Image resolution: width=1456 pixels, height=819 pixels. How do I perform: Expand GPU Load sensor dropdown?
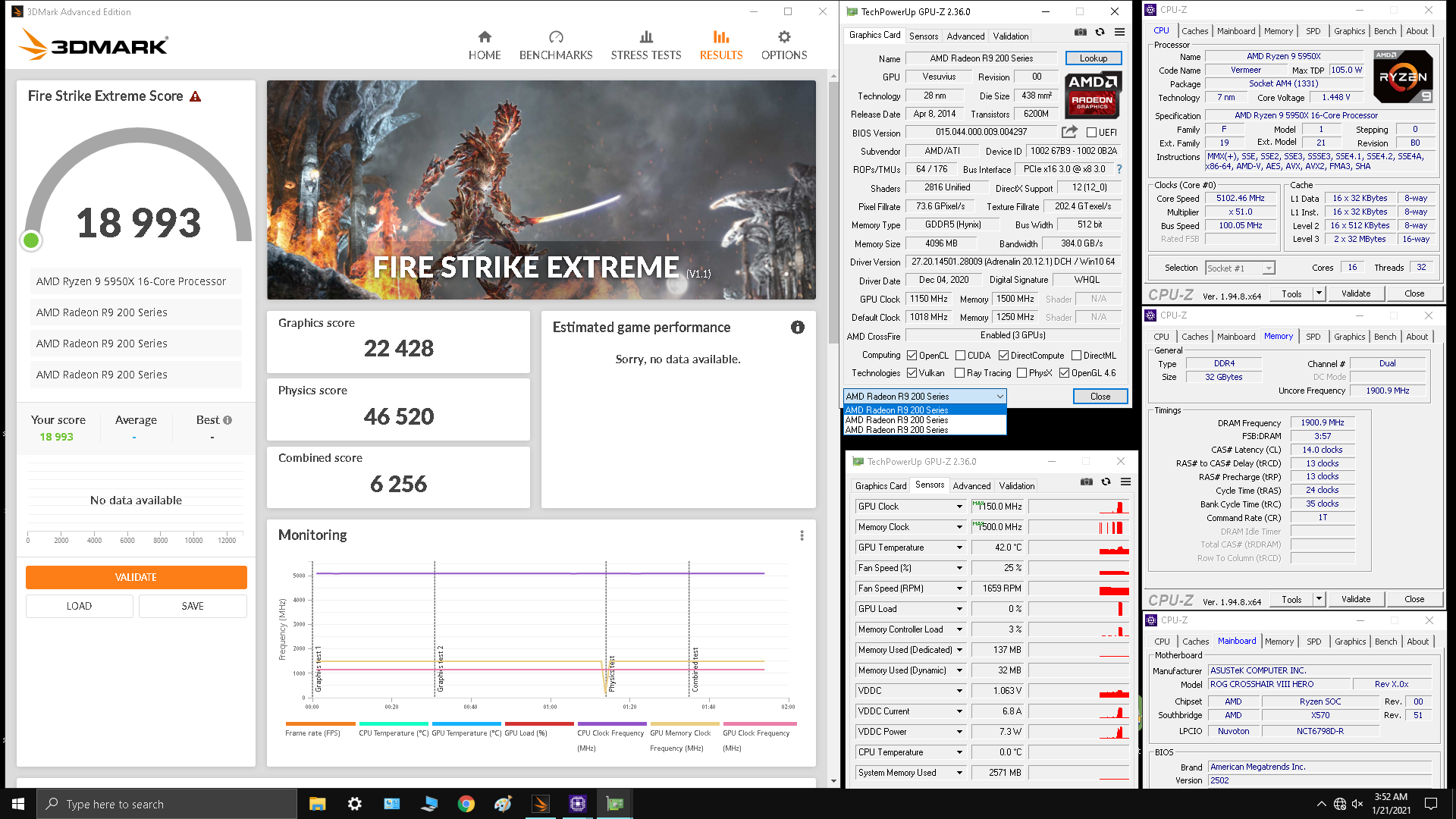click(x=959, y=609)
